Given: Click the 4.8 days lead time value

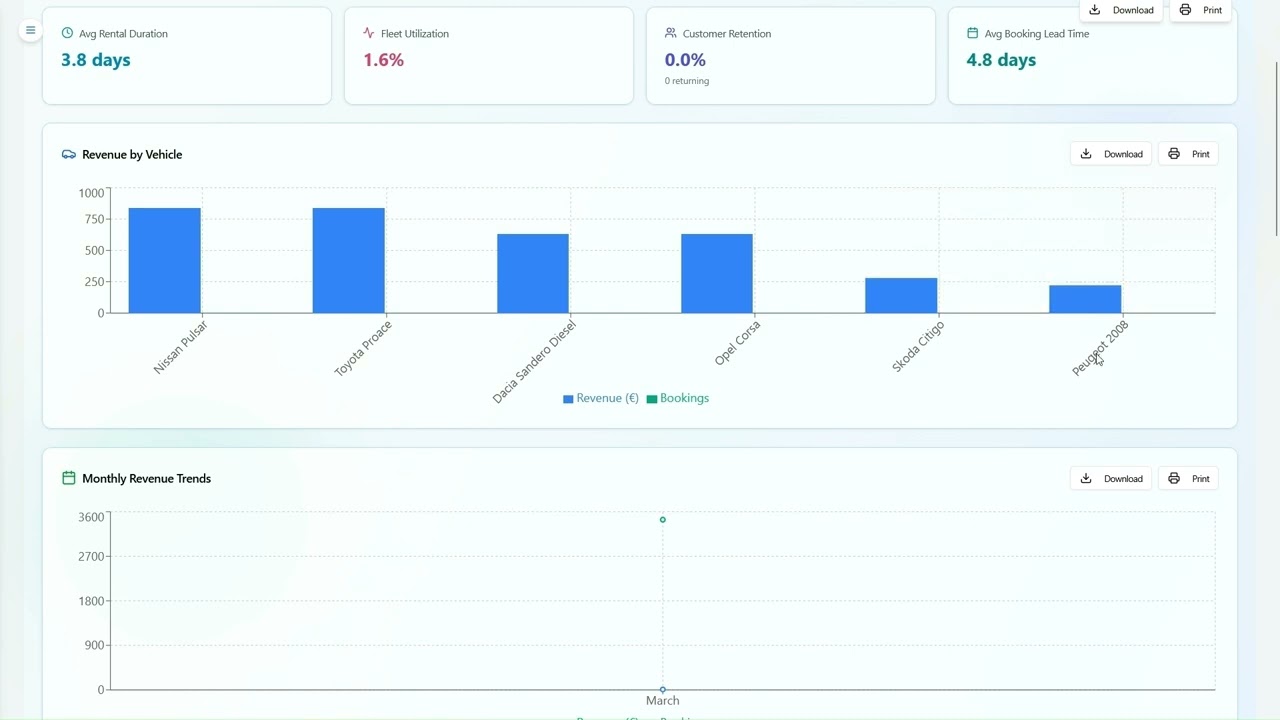Looking at the screenshot, I should click(1001, 60).
